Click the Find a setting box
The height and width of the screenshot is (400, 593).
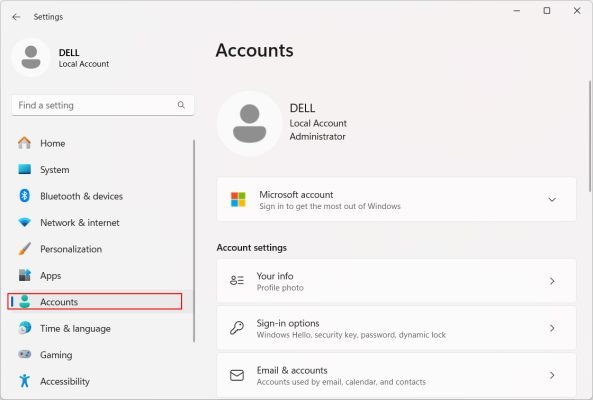pos(102,105)
